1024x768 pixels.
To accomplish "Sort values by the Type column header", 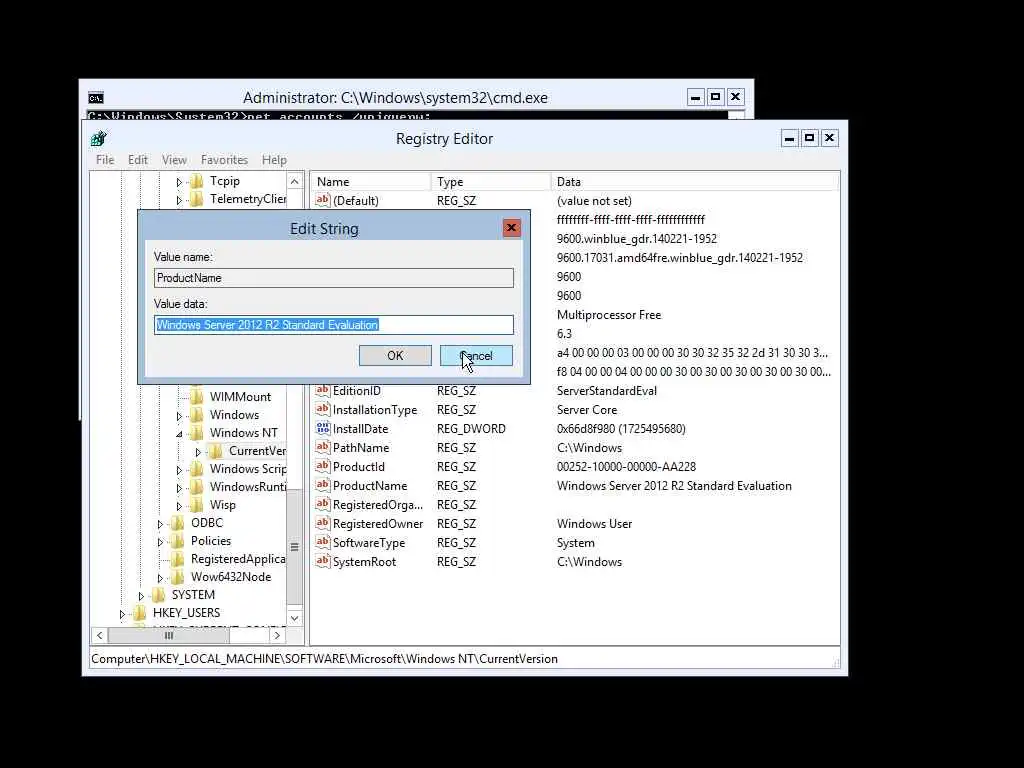I will tap(490, 182).
